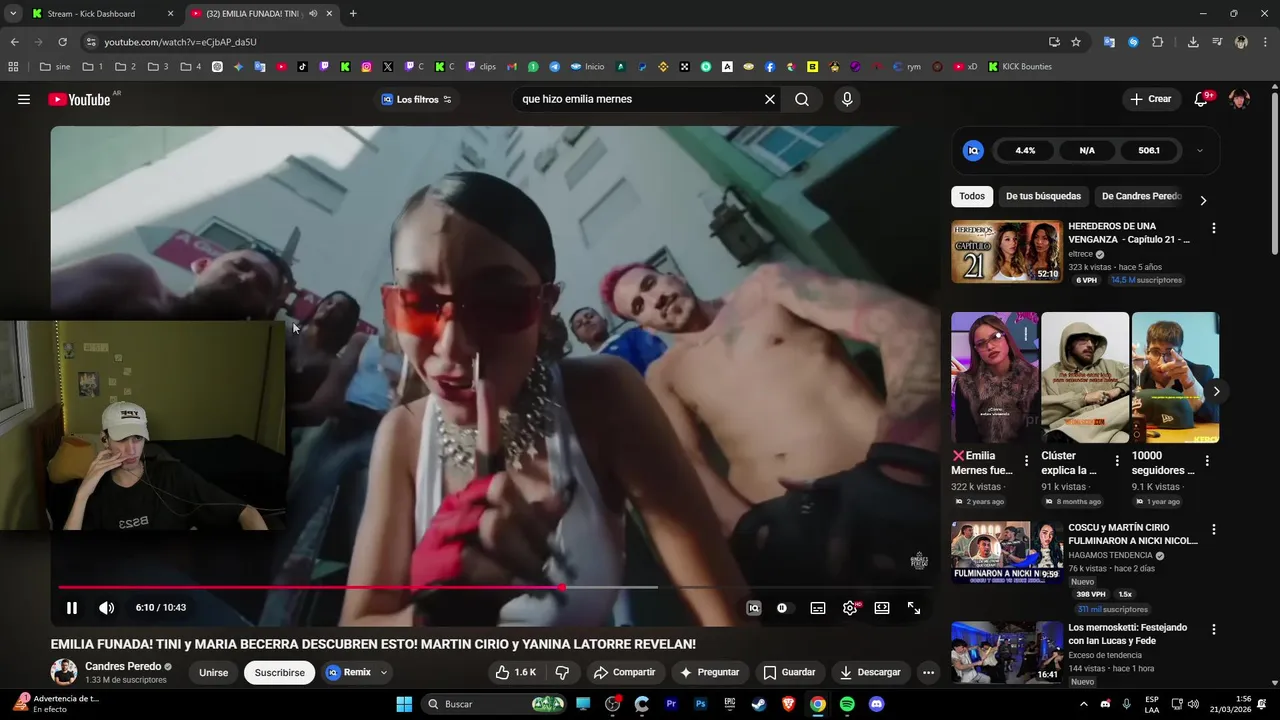Viewport: 1280px width, 720px height.
Task: Open Herederos de una Venganza thumbnail
Action: point(1007,252)
